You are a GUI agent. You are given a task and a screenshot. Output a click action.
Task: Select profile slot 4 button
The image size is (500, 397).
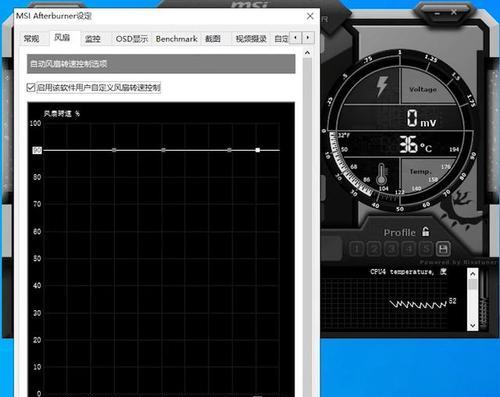409,249
